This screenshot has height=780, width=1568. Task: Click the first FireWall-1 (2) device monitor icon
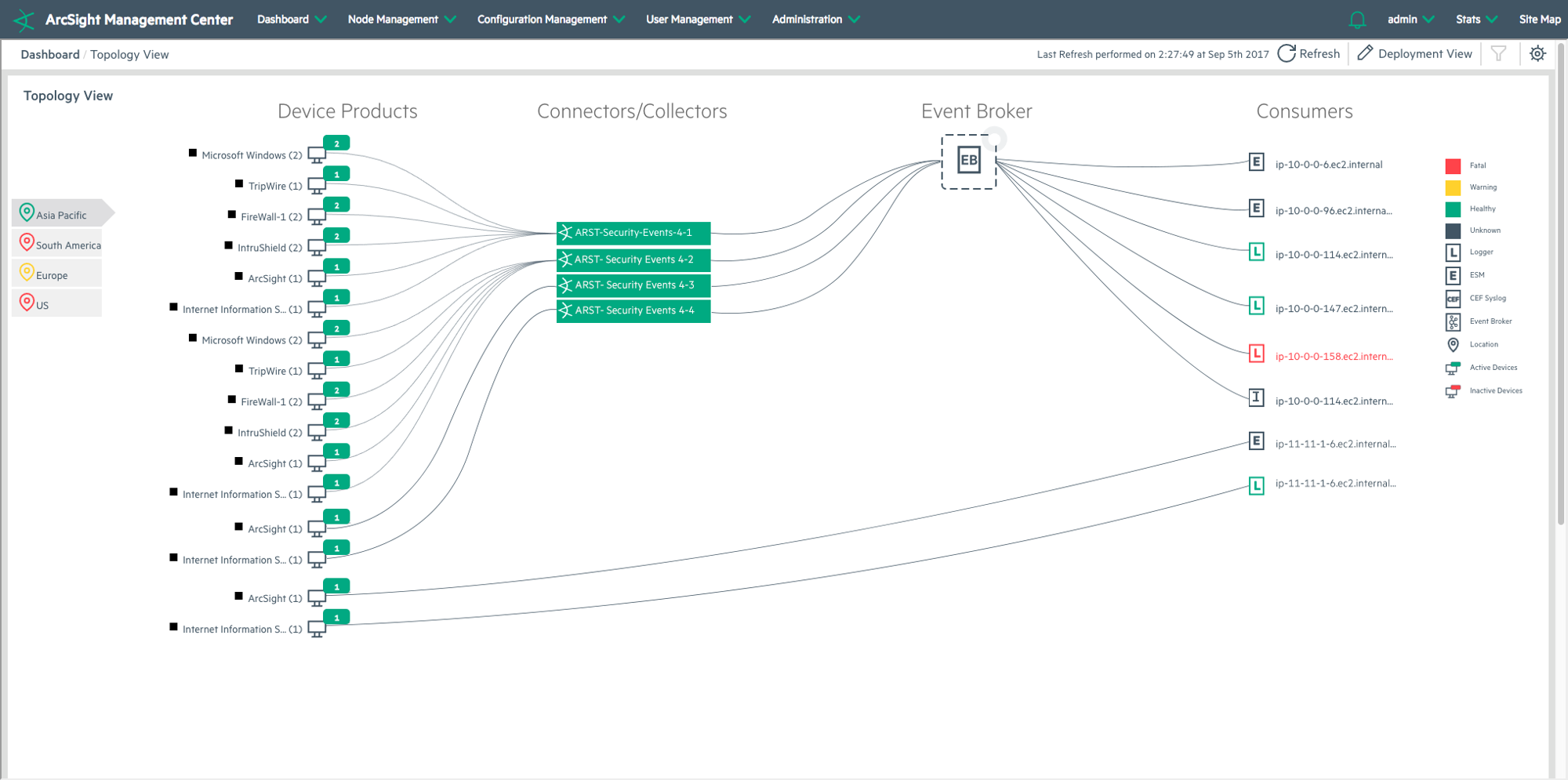(x=317, y=216)
